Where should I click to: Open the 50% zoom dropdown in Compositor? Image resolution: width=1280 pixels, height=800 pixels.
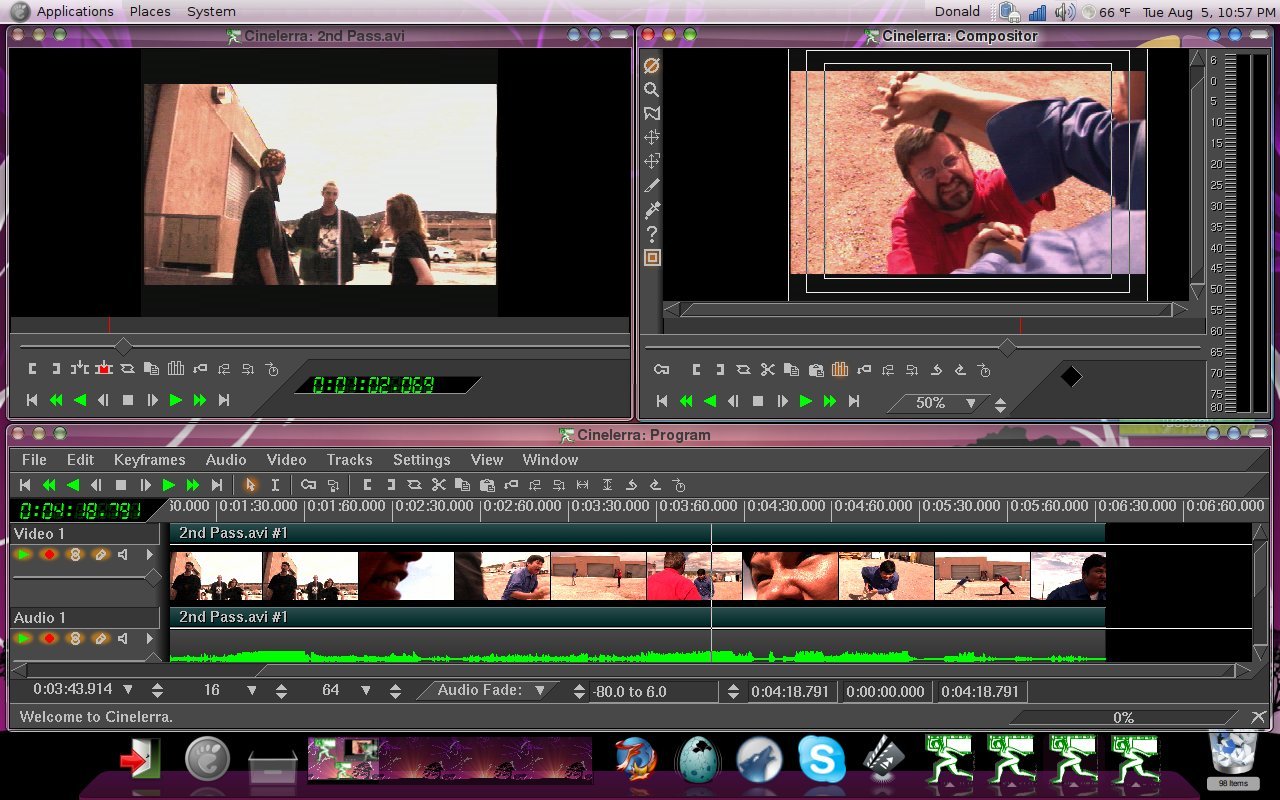coord(936,402)
